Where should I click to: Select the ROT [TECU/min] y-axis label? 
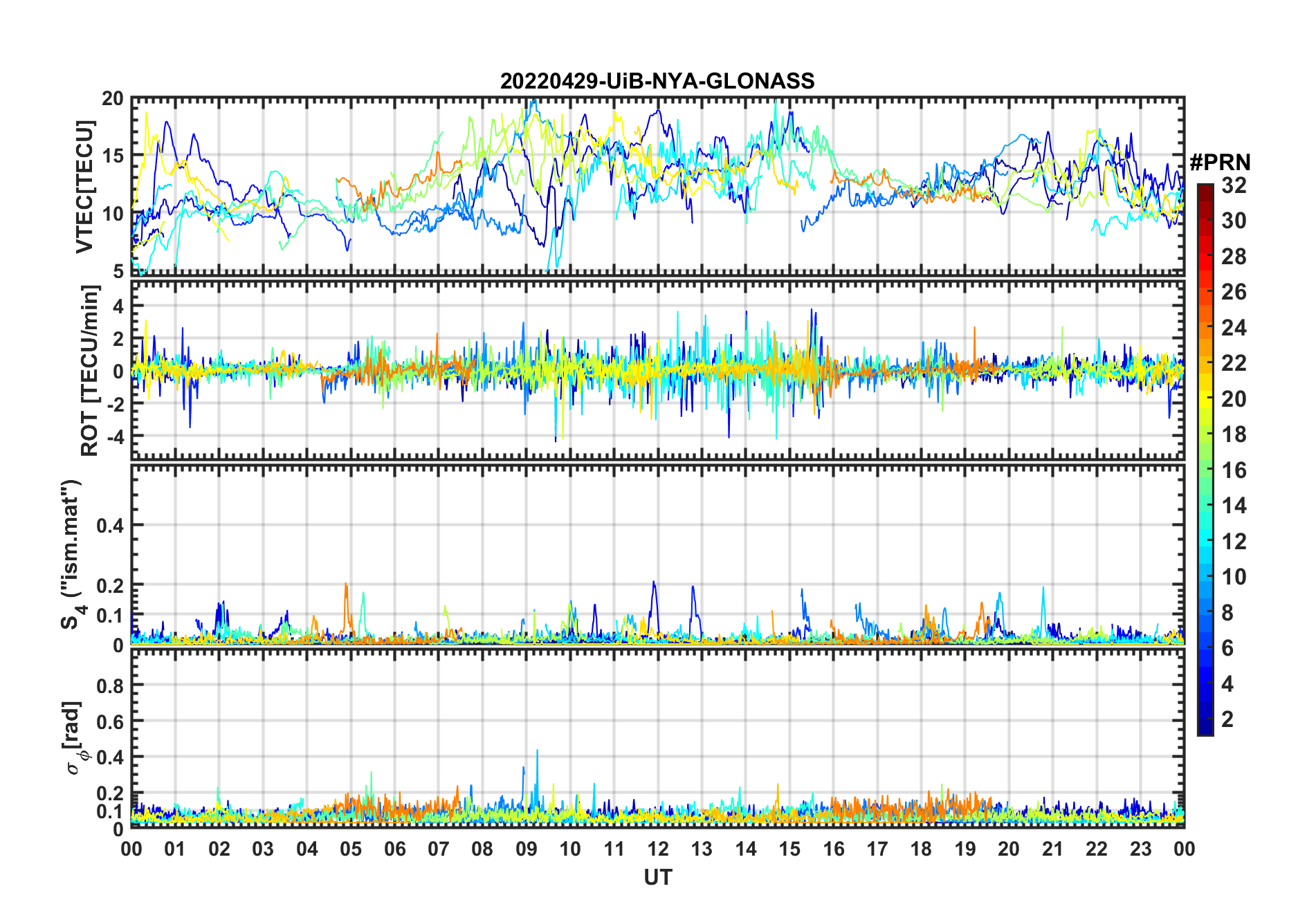pos(90,371)
